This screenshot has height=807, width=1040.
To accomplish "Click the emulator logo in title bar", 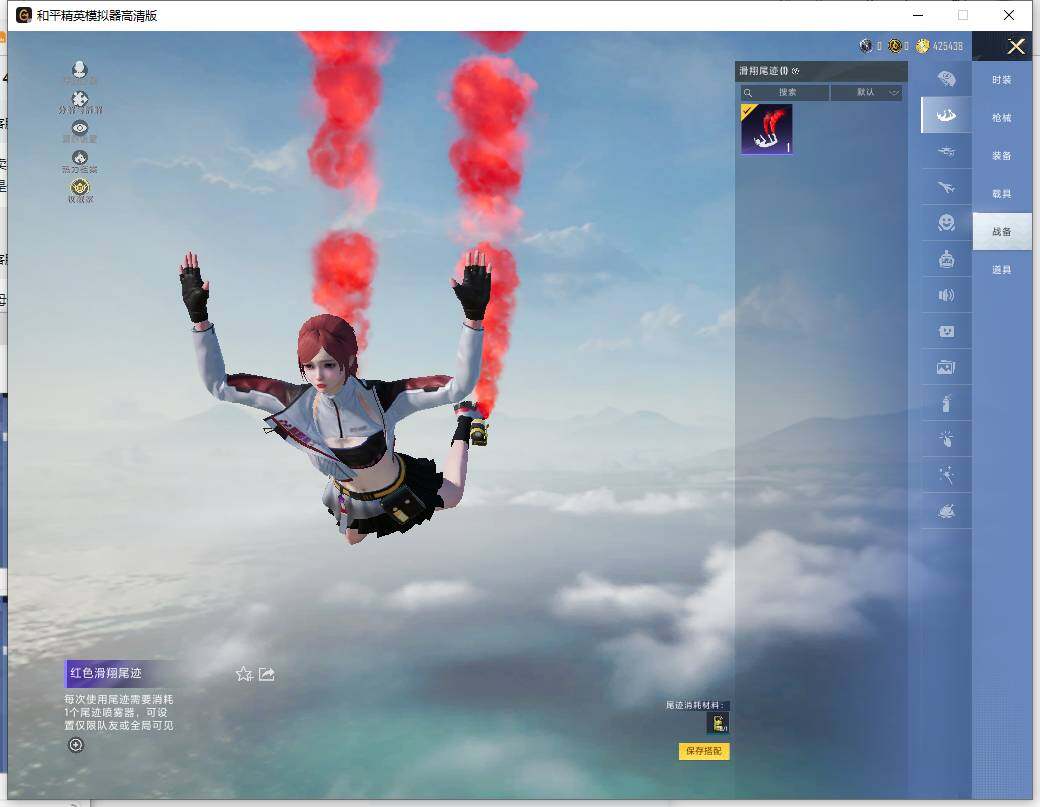I will pyautogui.click(x=24, y=15).
